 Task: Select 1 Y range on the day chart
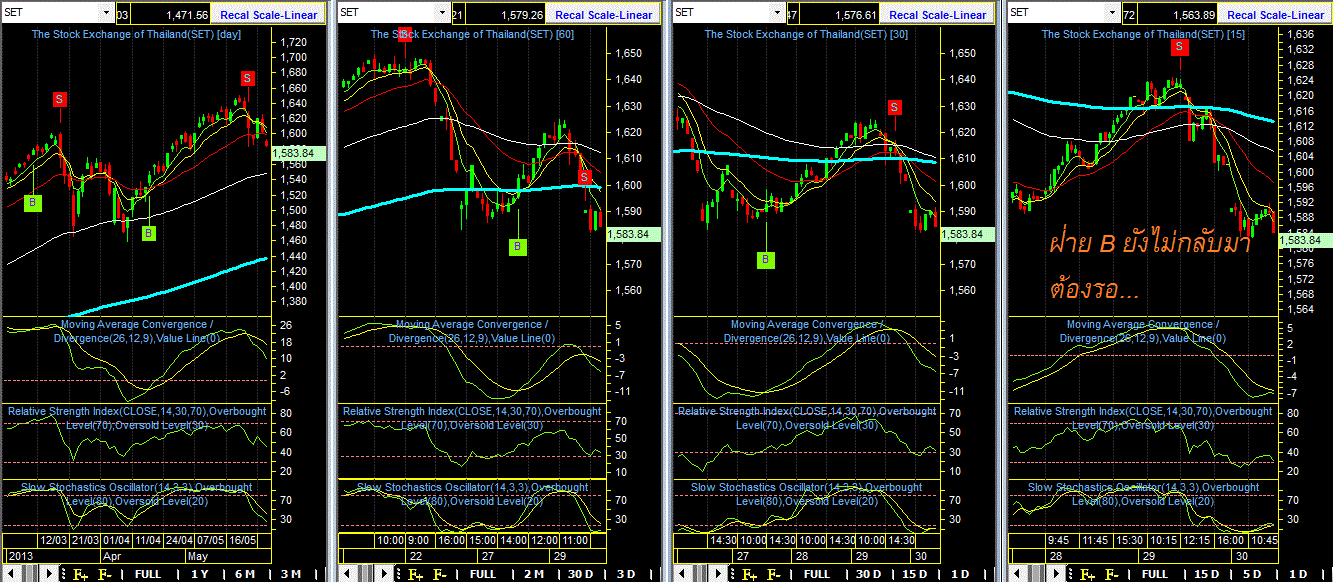click(199, 574)
